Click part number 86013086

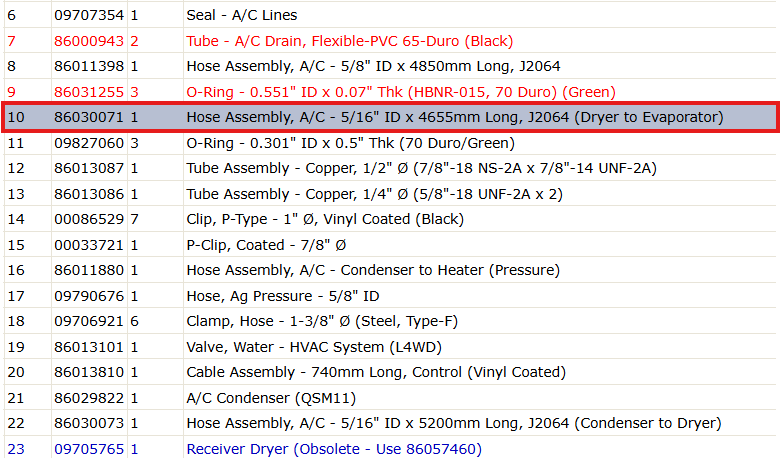click(89, 194)
